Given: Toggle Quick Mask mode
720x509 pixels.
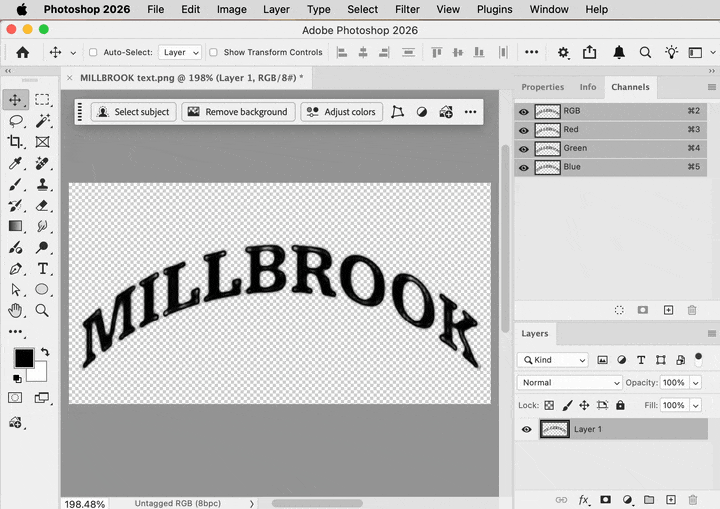Looking at the screenshot, I should [x=15, y=397].
